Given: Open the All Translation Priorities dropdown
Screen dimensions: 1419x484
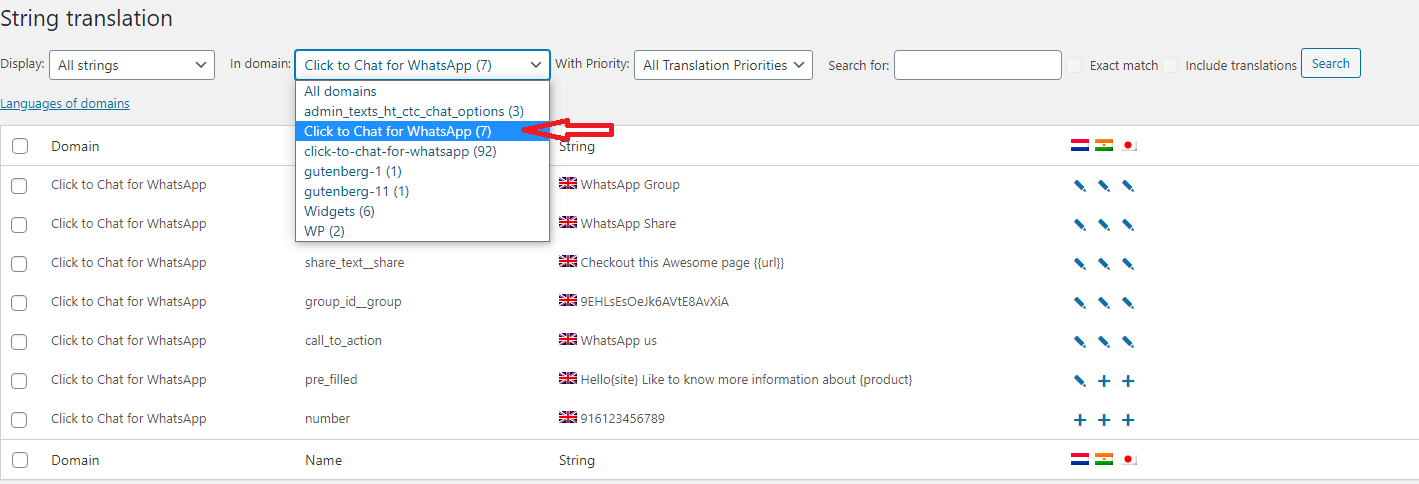Looking at the screenshot, I should tap(723, 65).
